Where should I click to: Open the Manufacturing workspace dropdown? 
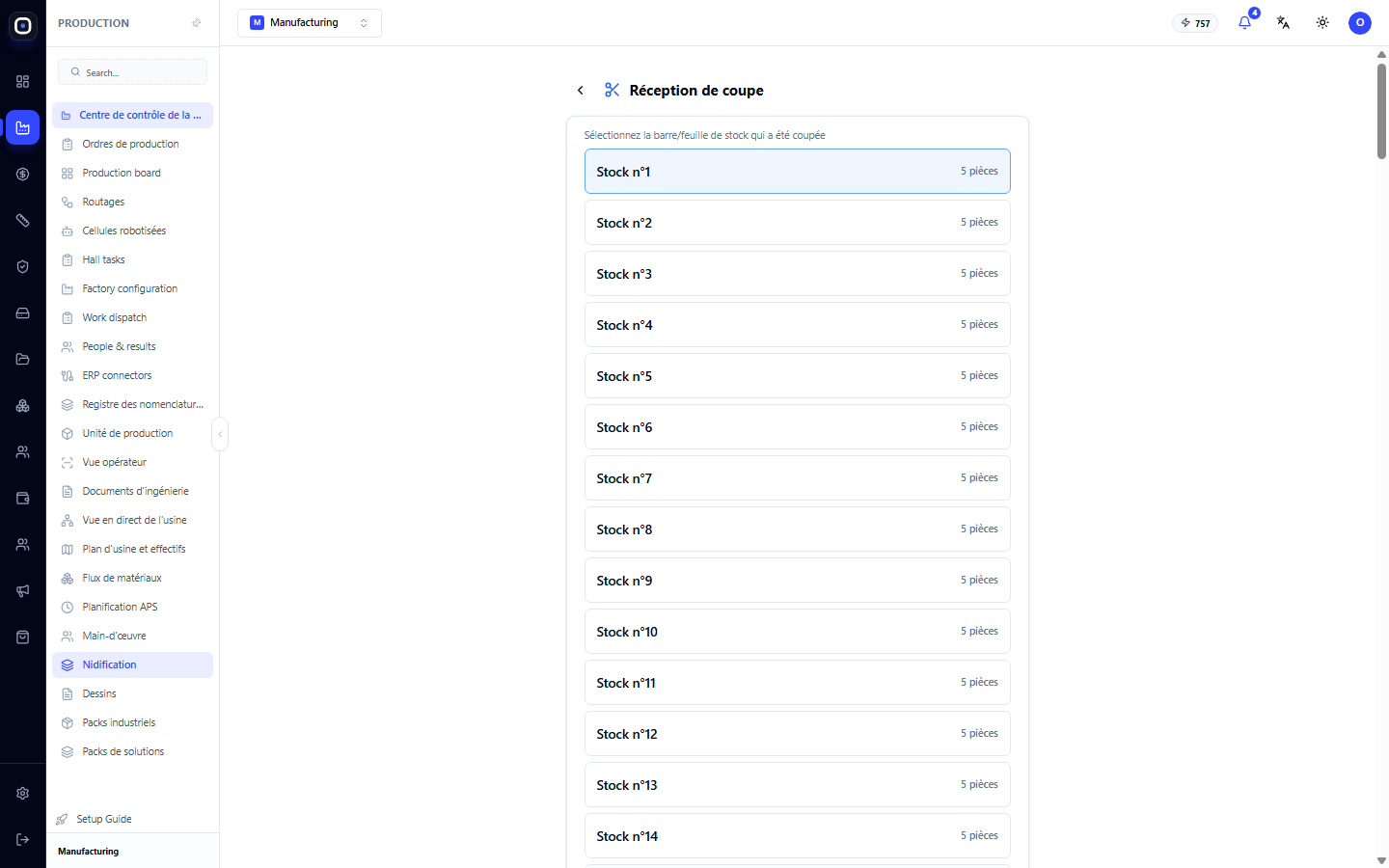pos(310,23)
